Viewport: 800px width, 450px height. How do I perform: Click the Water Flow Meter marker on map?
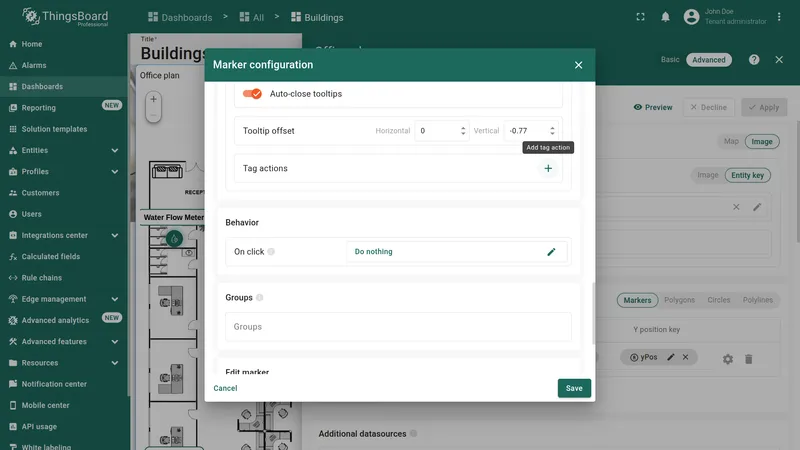[174, 238]
